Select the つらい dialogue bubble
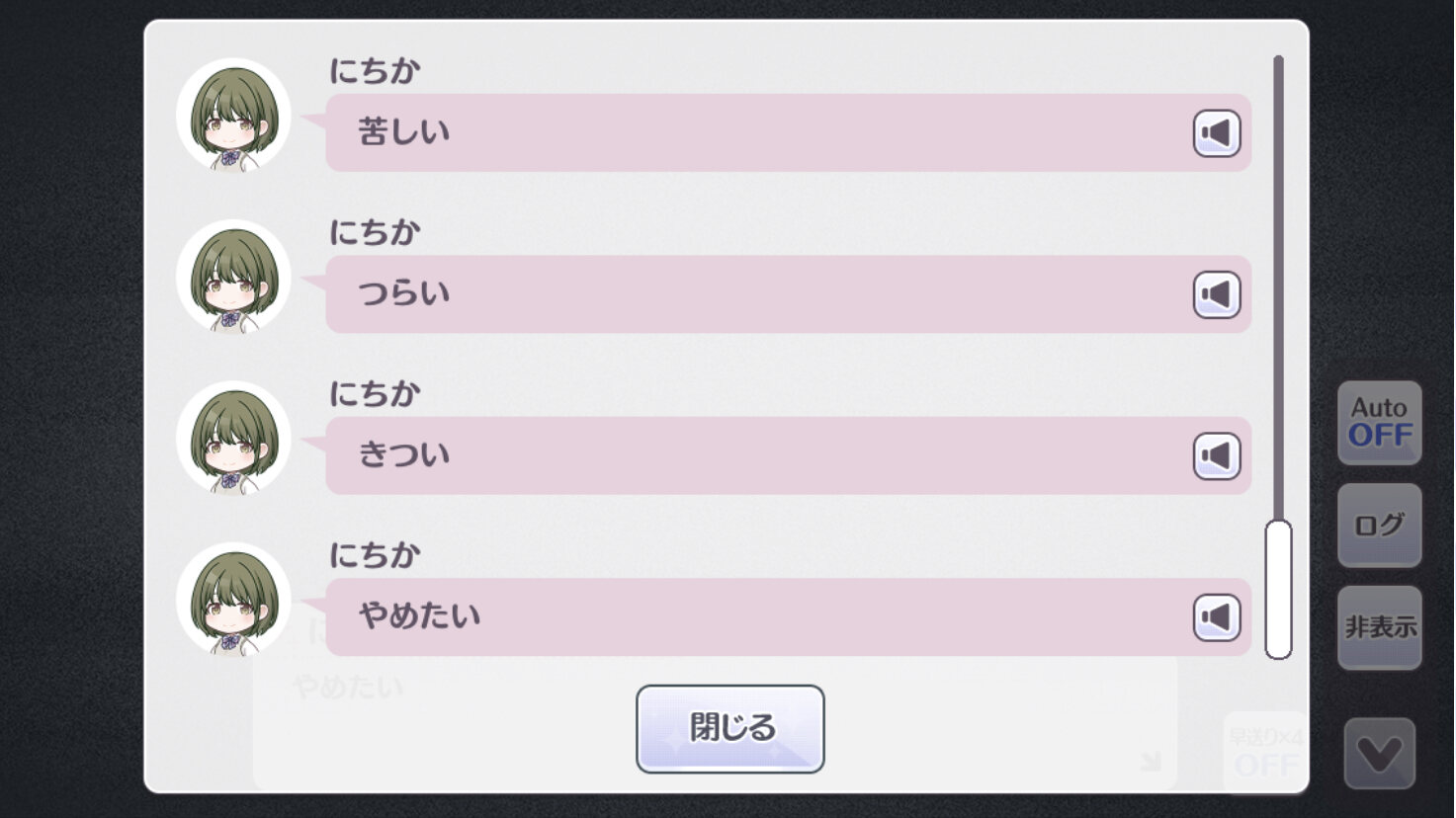Image resolution: width=1456 pixels, height=818 pixels. [788, 294]
